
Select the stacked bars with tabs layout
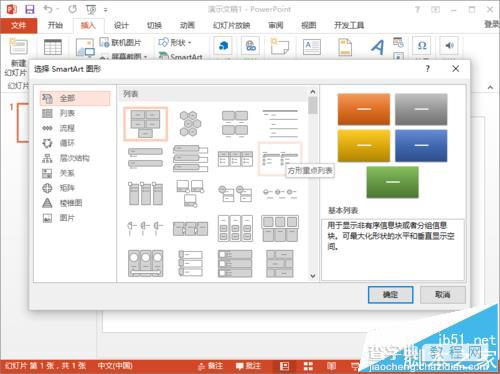pyautogui.click(x=190, y=158)
